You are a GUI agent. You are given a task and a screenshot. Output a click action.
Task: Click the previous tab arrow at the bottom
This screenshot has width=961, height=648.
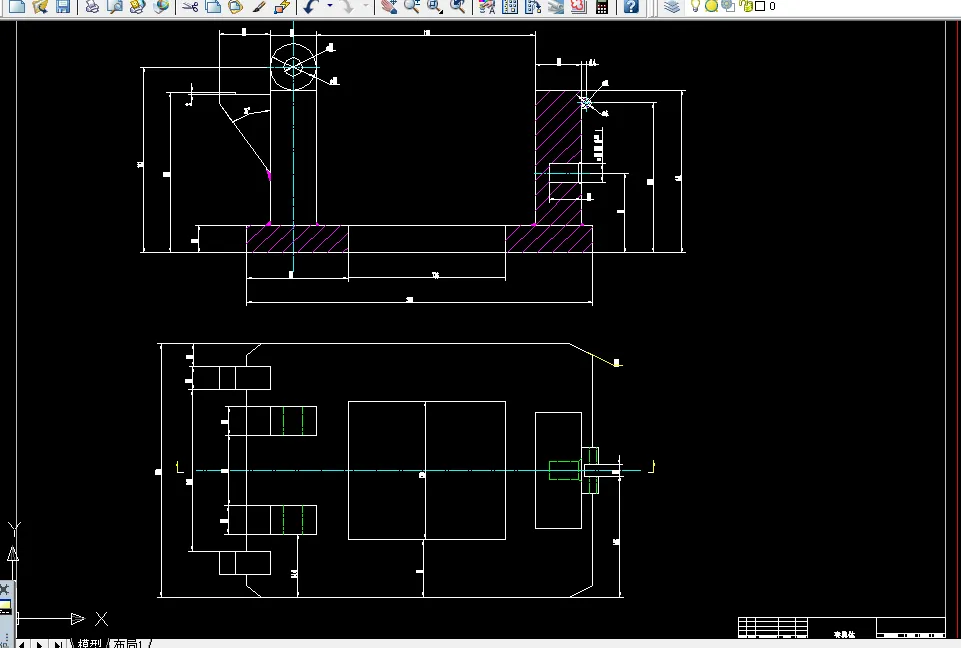21,644
